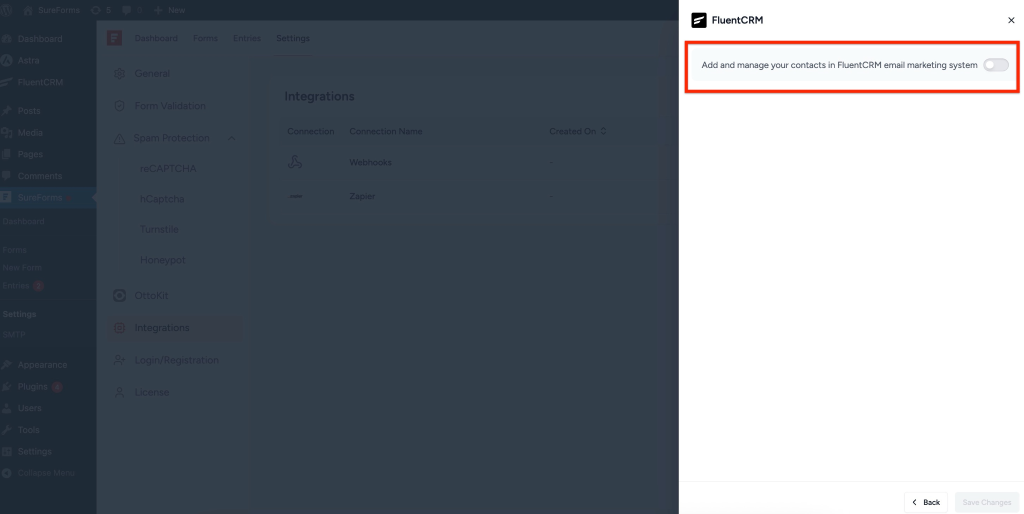Collapse the Spam Protection section chevron
Image resolution: width=1024 pixels, height=514 pixels.
pyautogui.click(x=231, y=138)
